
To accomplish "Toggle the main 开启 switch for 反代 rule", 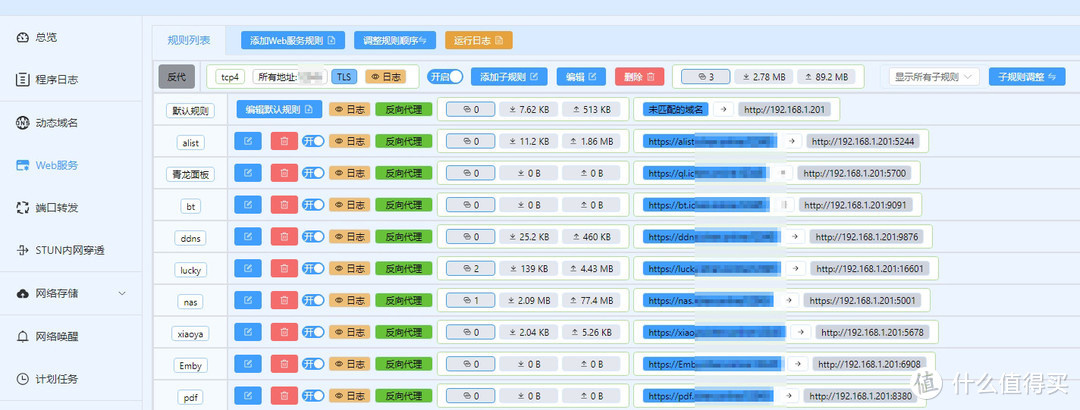I will tap(446, 76).
